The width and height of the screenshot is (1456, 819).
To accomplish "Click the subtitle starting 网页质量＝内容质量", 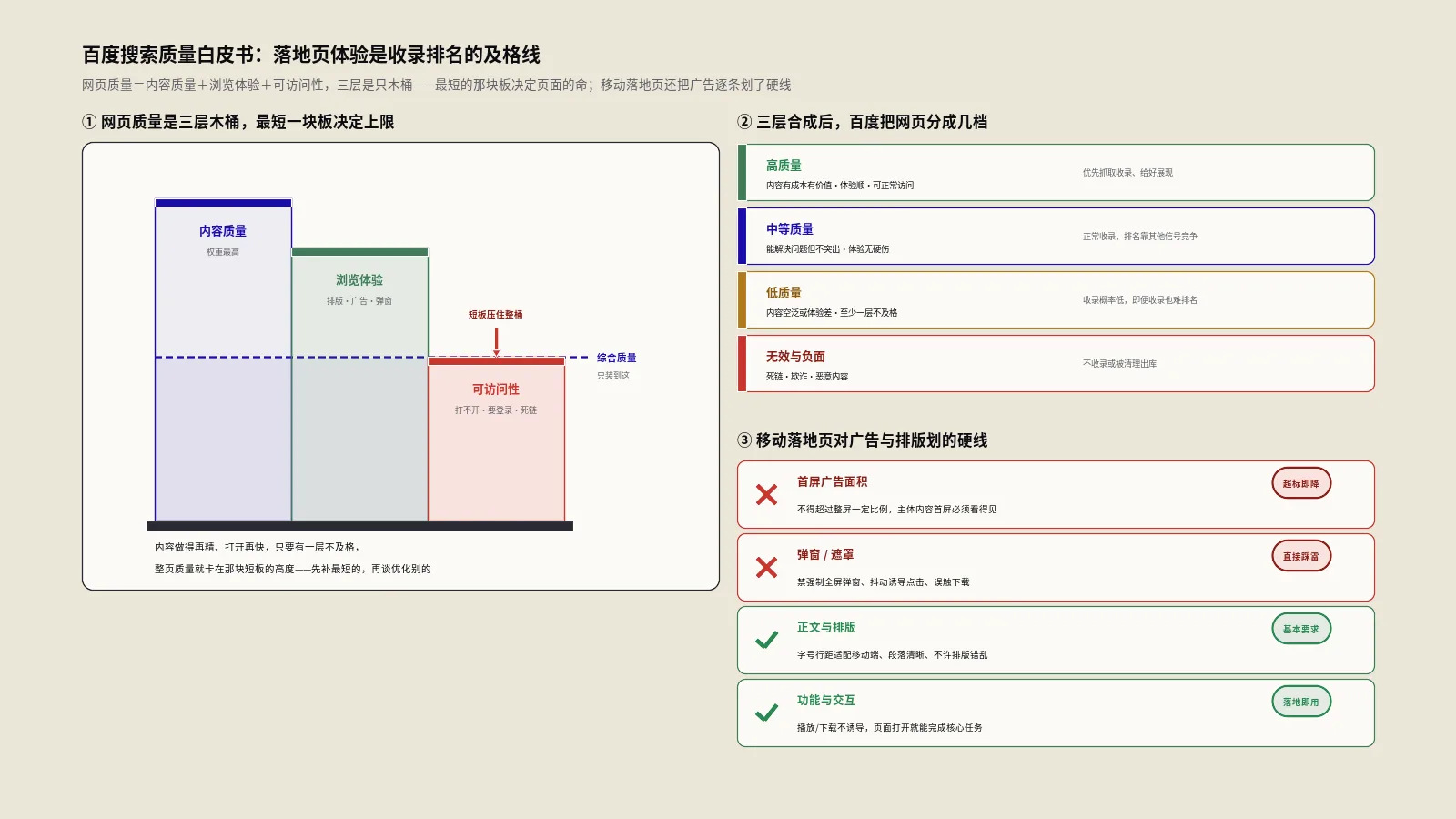I will click(437, 85).
